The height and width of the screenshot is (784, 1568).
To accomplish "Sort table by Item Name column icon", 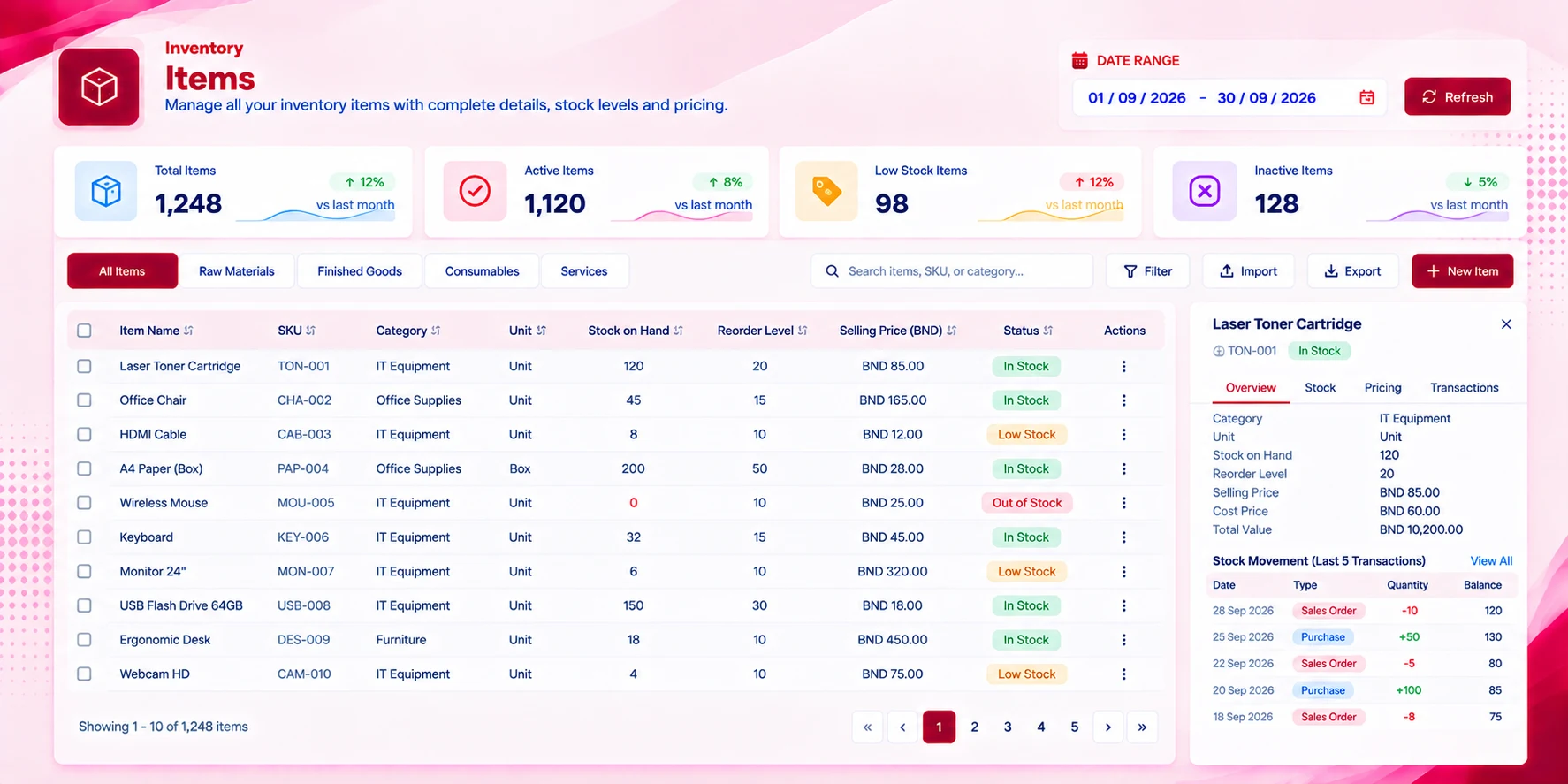I will click(x=188, y=331).
